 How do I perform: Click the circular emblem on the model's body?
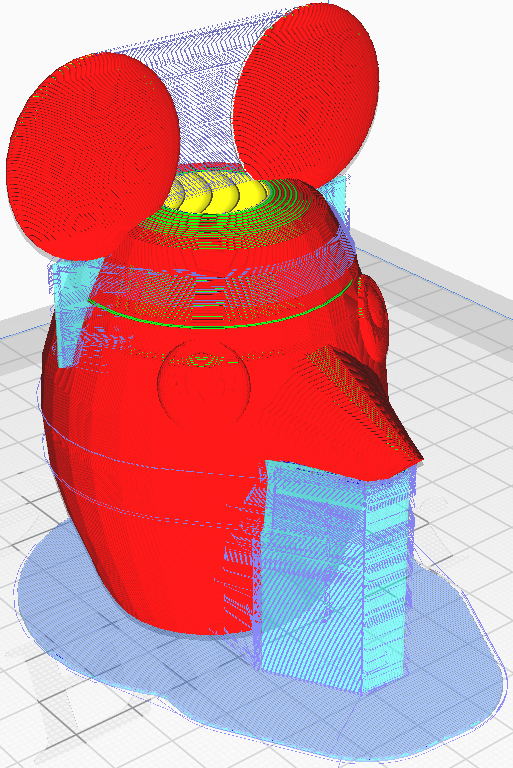point(204,383)
